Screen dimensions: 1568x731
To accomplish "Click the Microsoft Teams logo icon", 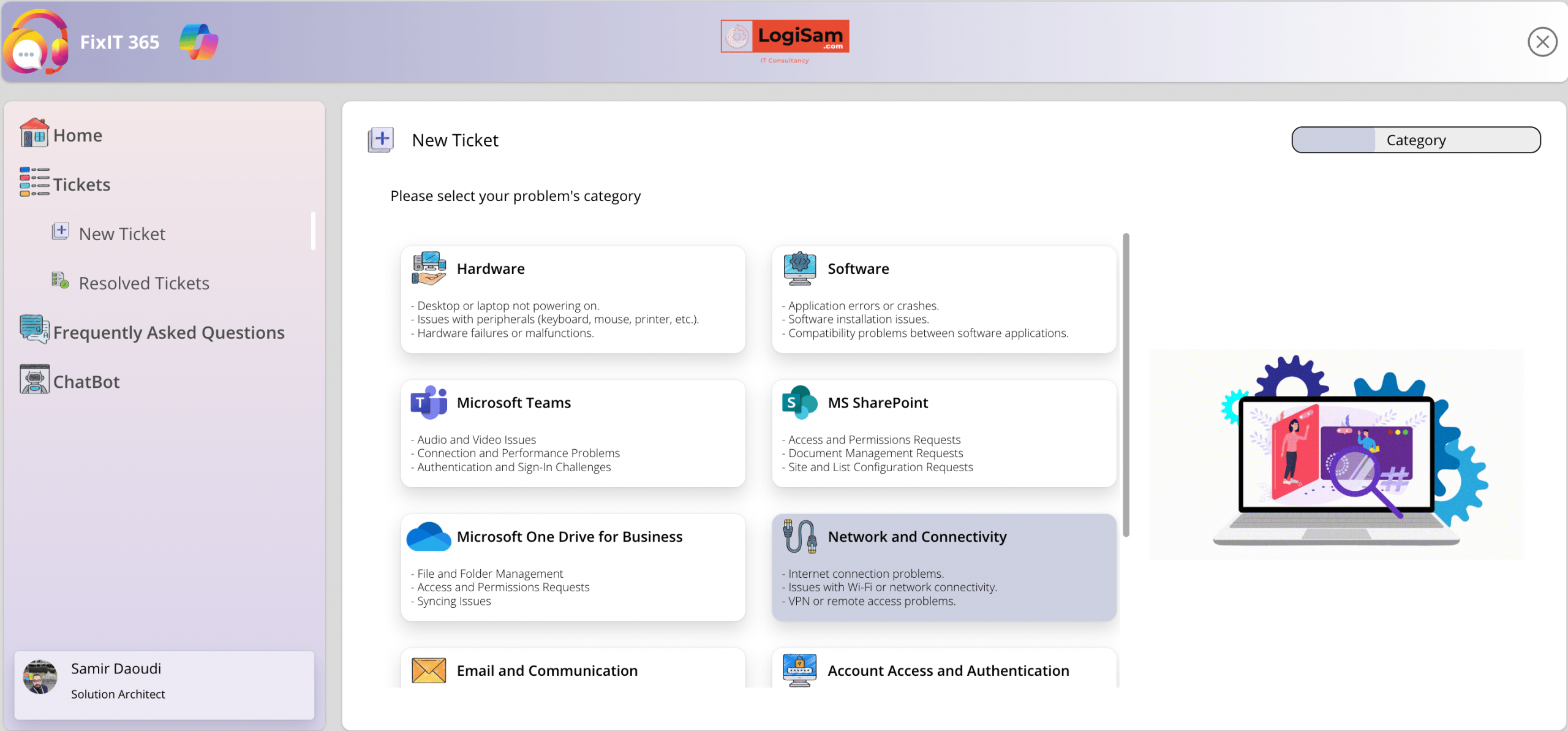I will (429, 403).
